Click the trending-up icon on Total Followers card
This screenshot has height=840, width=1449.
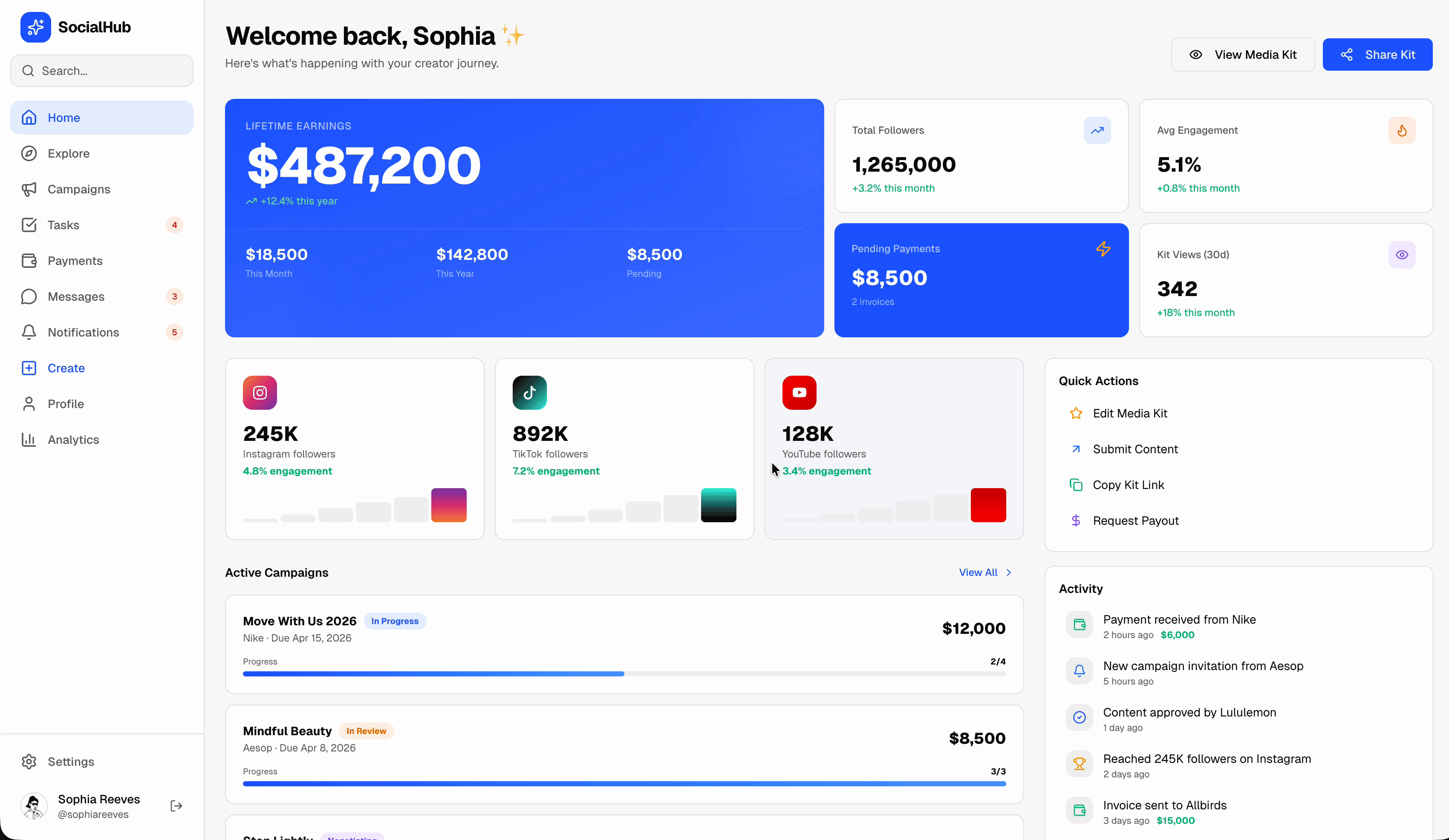1097,130
